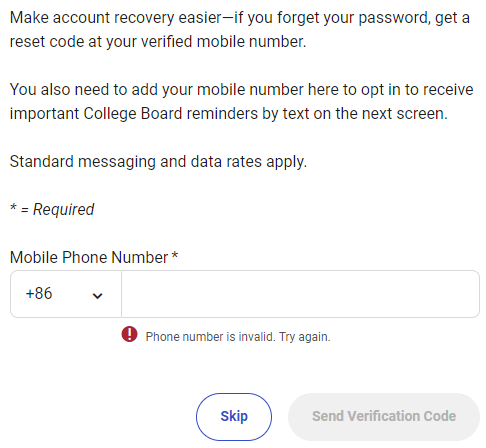486x448 pixels.
Task: Expand the country code chevron arrow
Action: pyautogui.click(x=97, y=296)
